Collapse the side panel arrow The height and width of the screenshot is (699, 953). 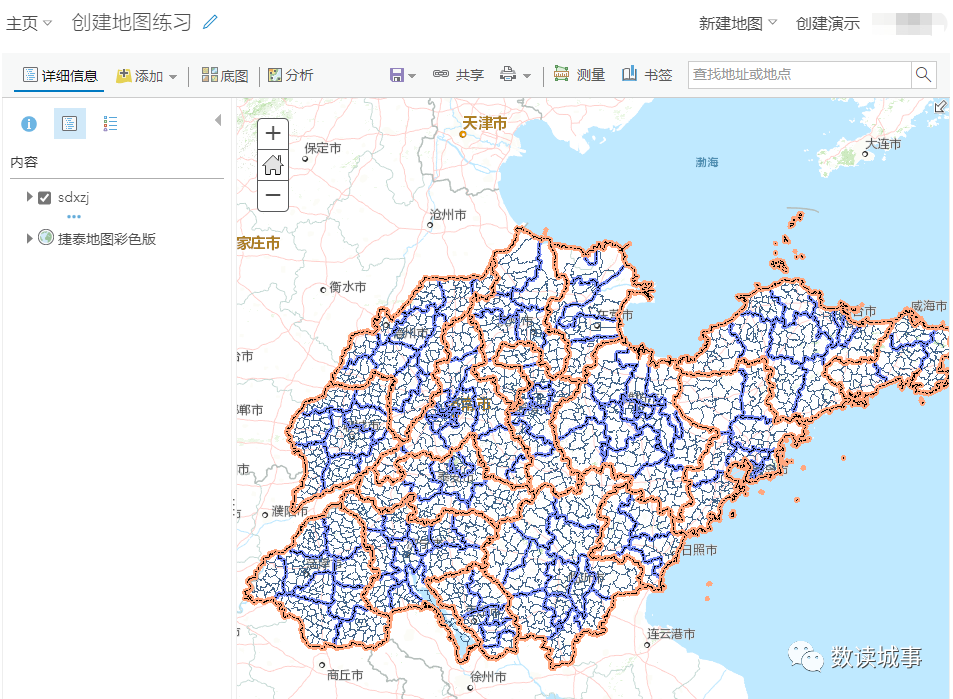pos(218,120)
